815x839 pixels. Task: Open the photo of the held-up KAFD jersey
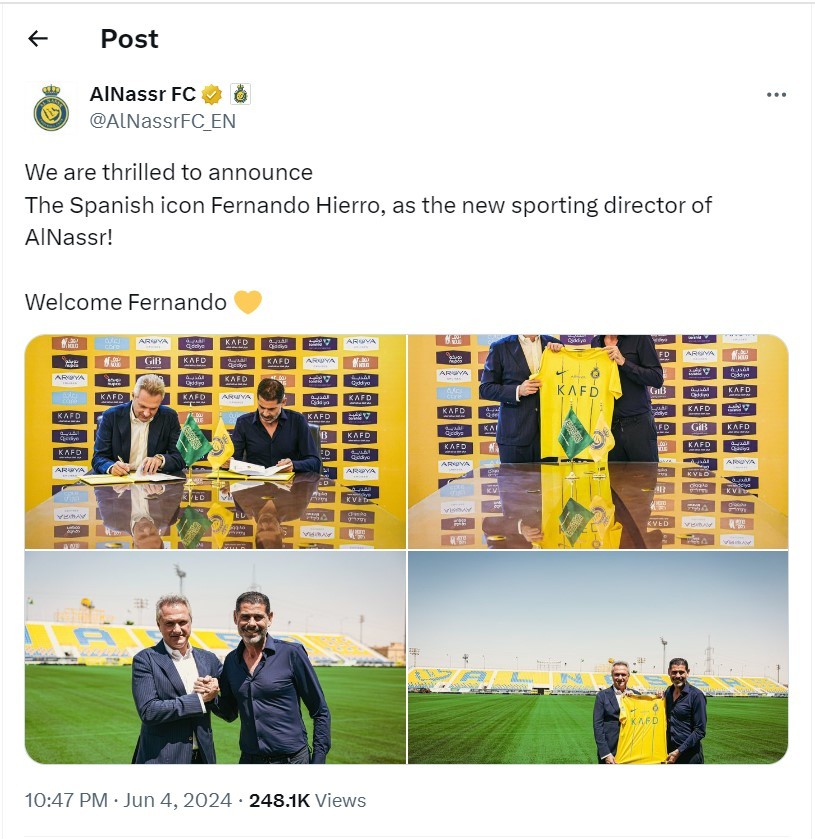click(598, 441)
